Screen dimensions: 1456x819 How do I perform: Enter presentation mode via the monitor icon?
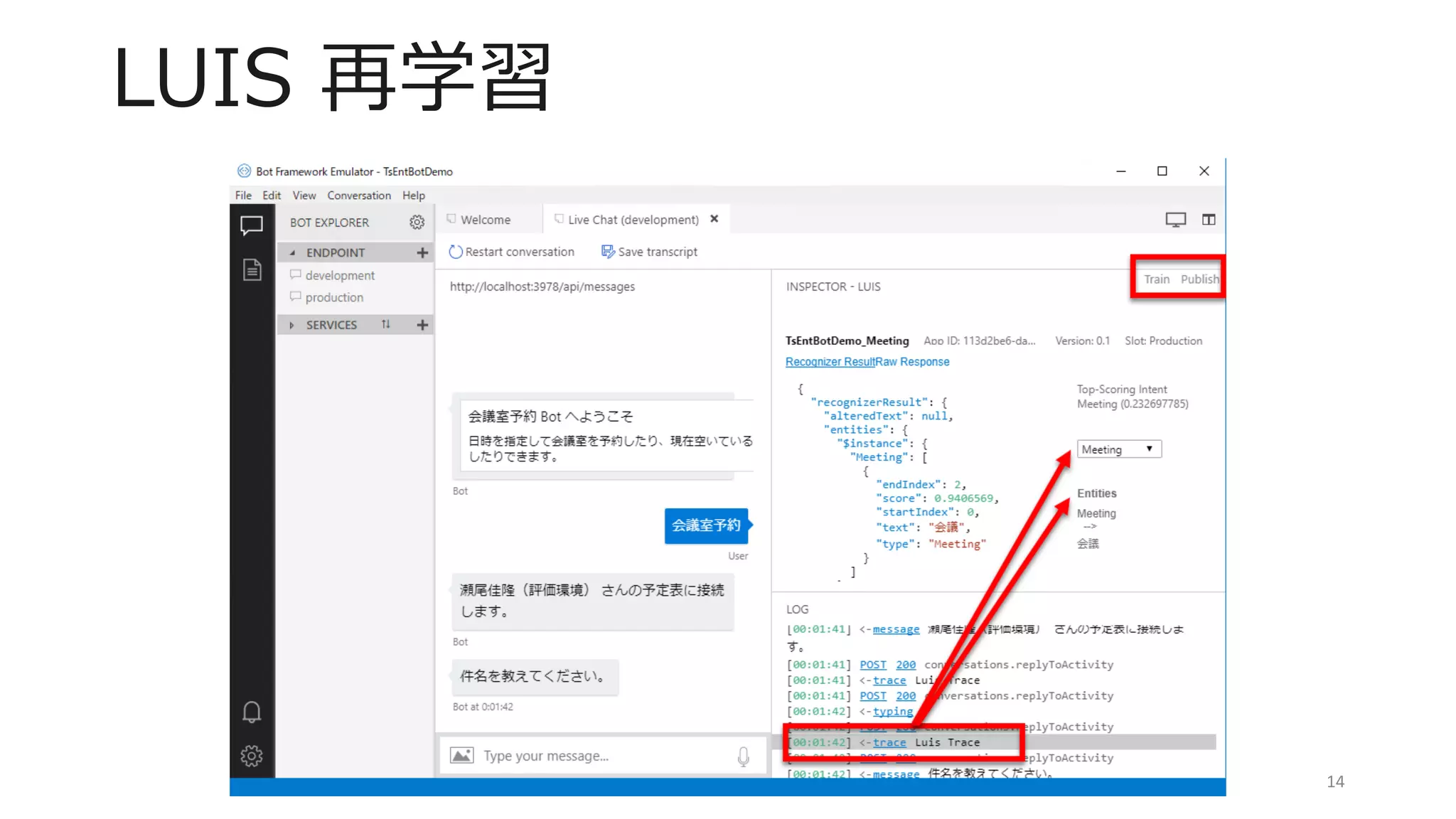(1175, 220)
